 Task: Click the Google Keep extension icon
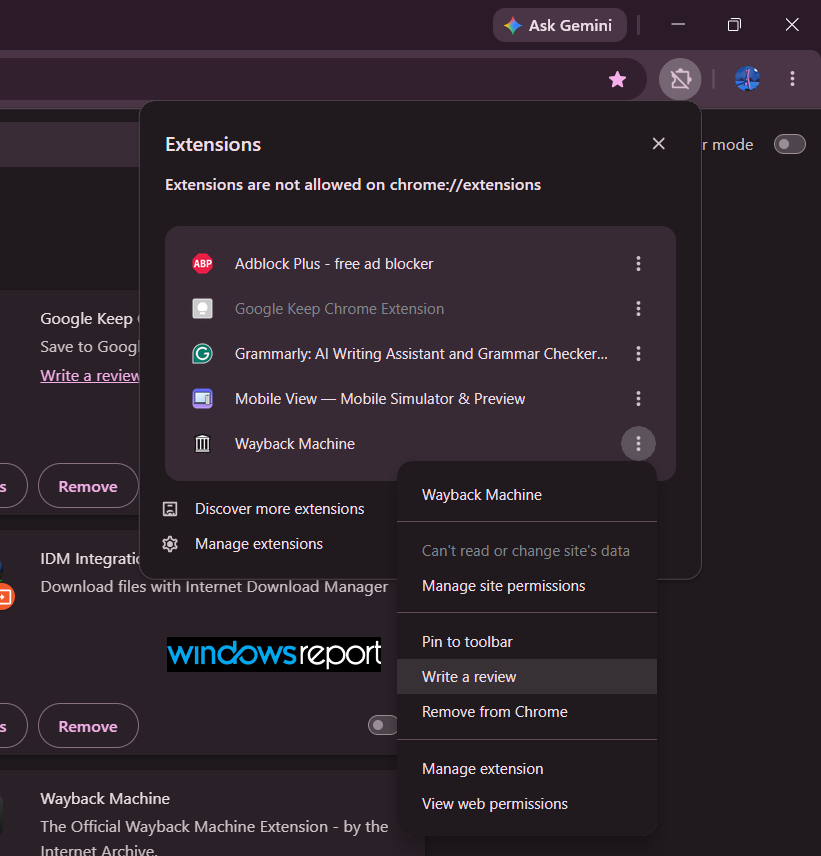pos(203,309)
